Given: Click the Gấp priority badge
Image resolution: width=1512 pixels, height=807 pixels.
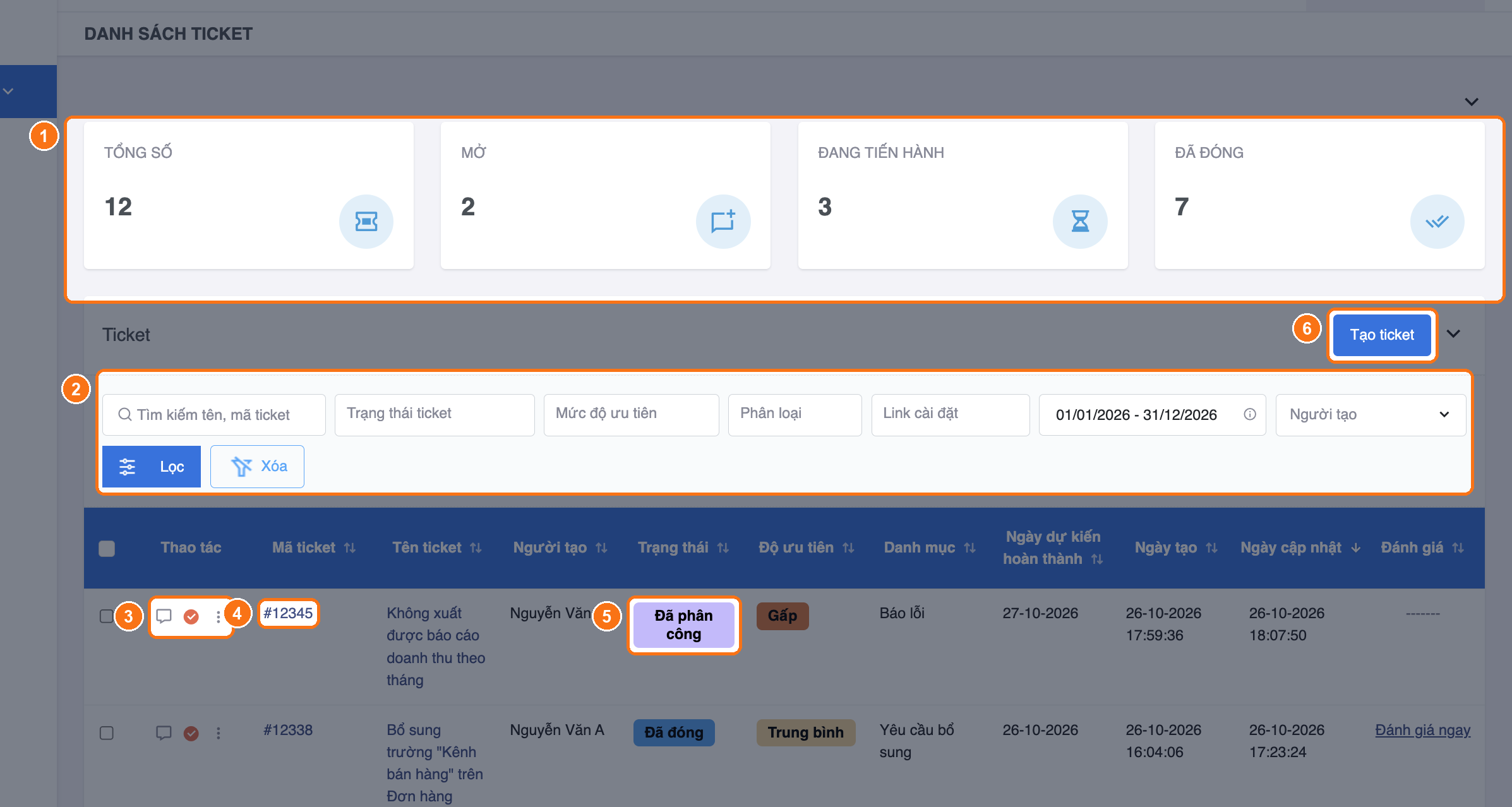Looking at the screenshot, I should [x=783, y=616].
